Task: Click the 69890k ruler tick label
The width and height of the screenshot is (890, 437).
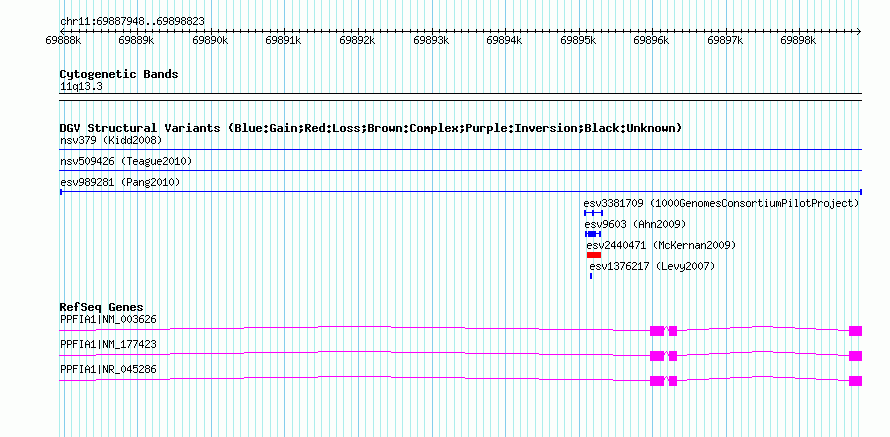Action: (x=210, y=40)
